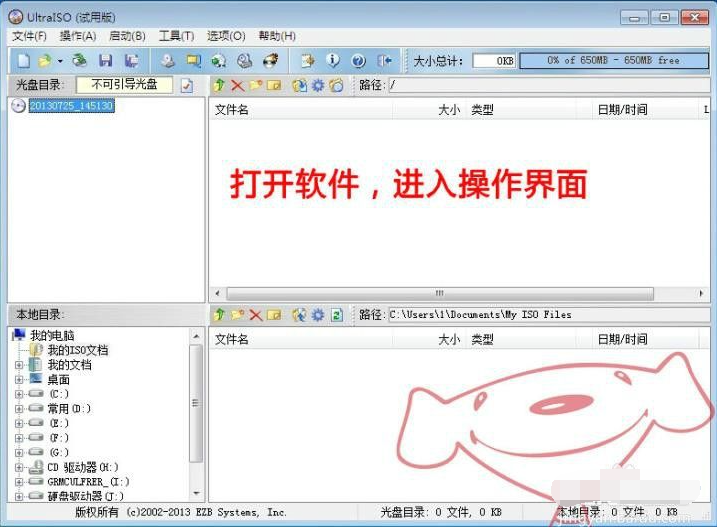Click 文件名 column header in disc list

(x=232, y=110)
